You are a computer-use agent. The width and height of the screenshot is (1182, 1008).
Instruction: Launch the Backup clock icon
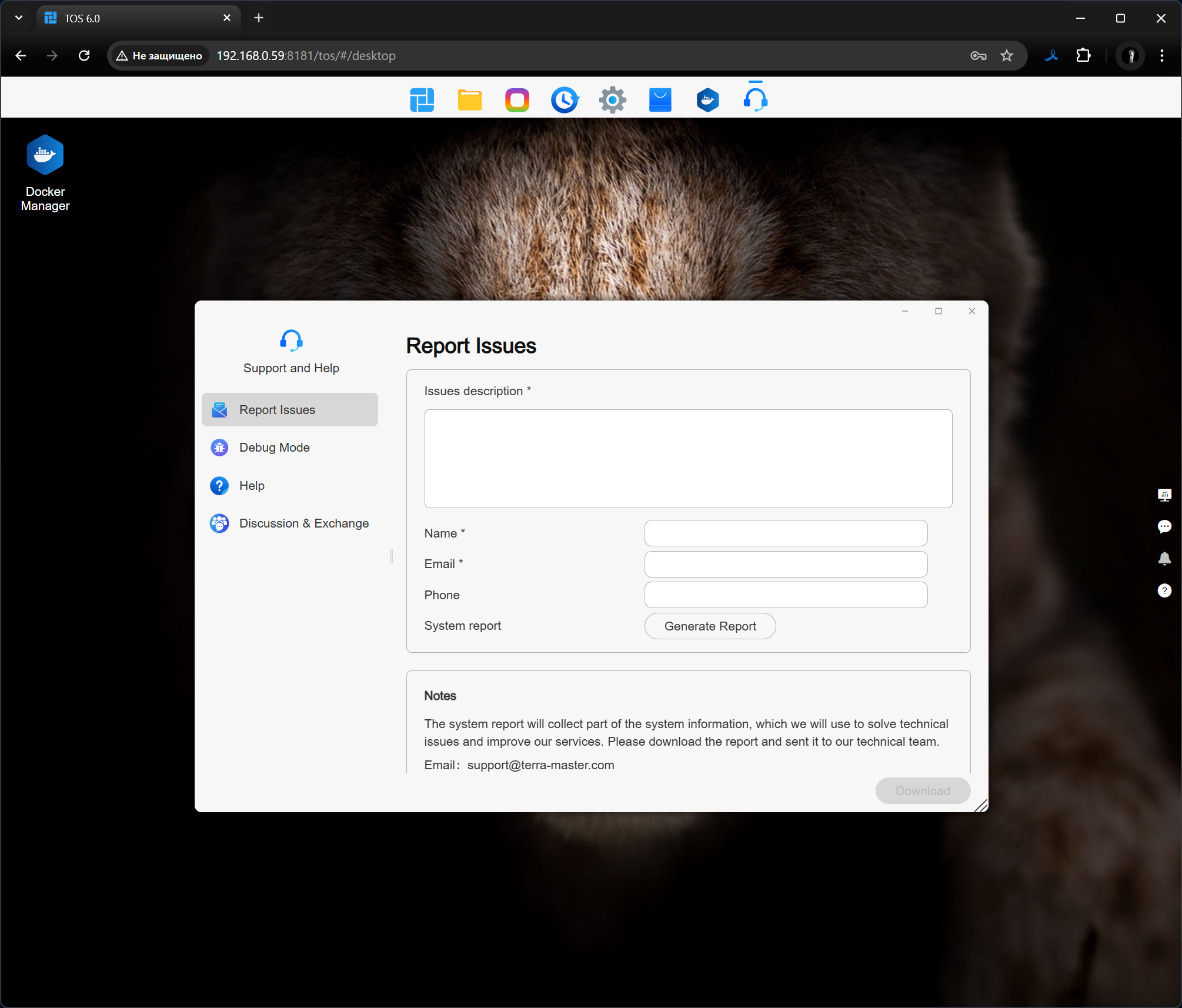pyautogui.click(x=565, y=100)
